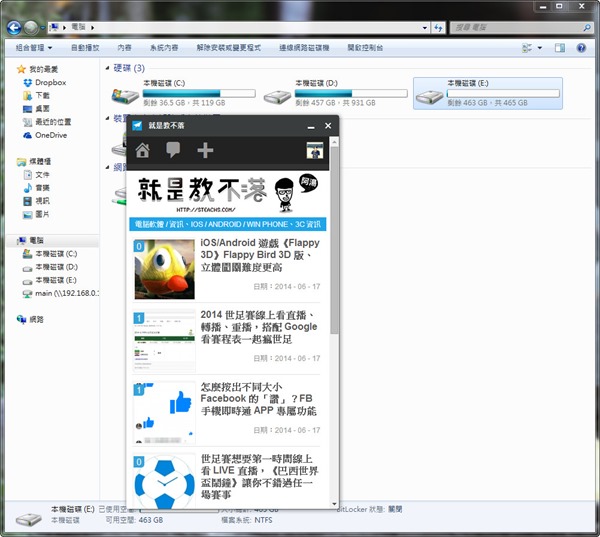The image size is (600, 537).
Task: Select the Dropbox folder in favorites
Action: point(50,83)
